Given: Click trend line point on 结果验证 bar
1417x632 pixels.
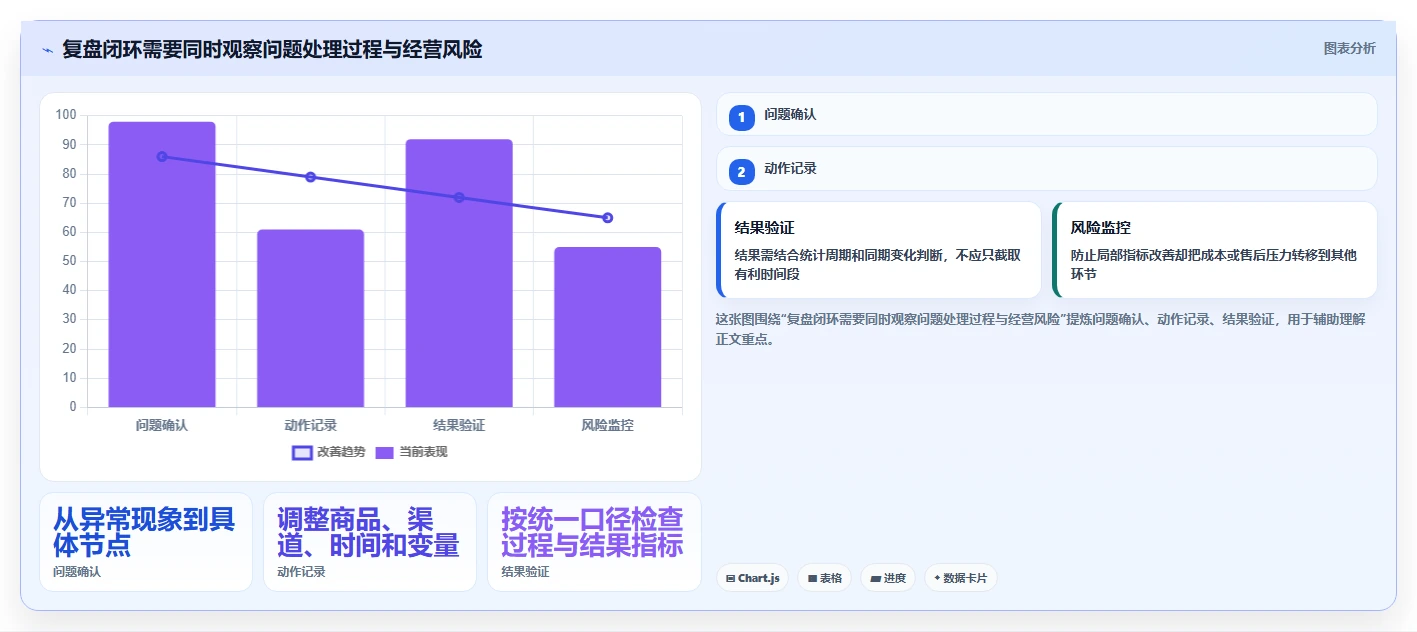Looking at the screenshot, I should click(x=459, y=197).
